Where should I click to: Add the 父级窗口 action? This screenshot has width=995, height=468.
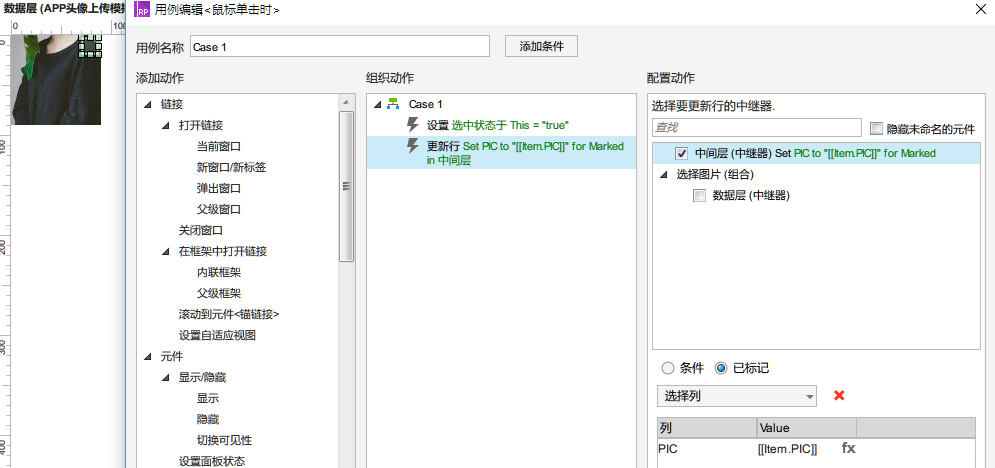coord(219,209)
